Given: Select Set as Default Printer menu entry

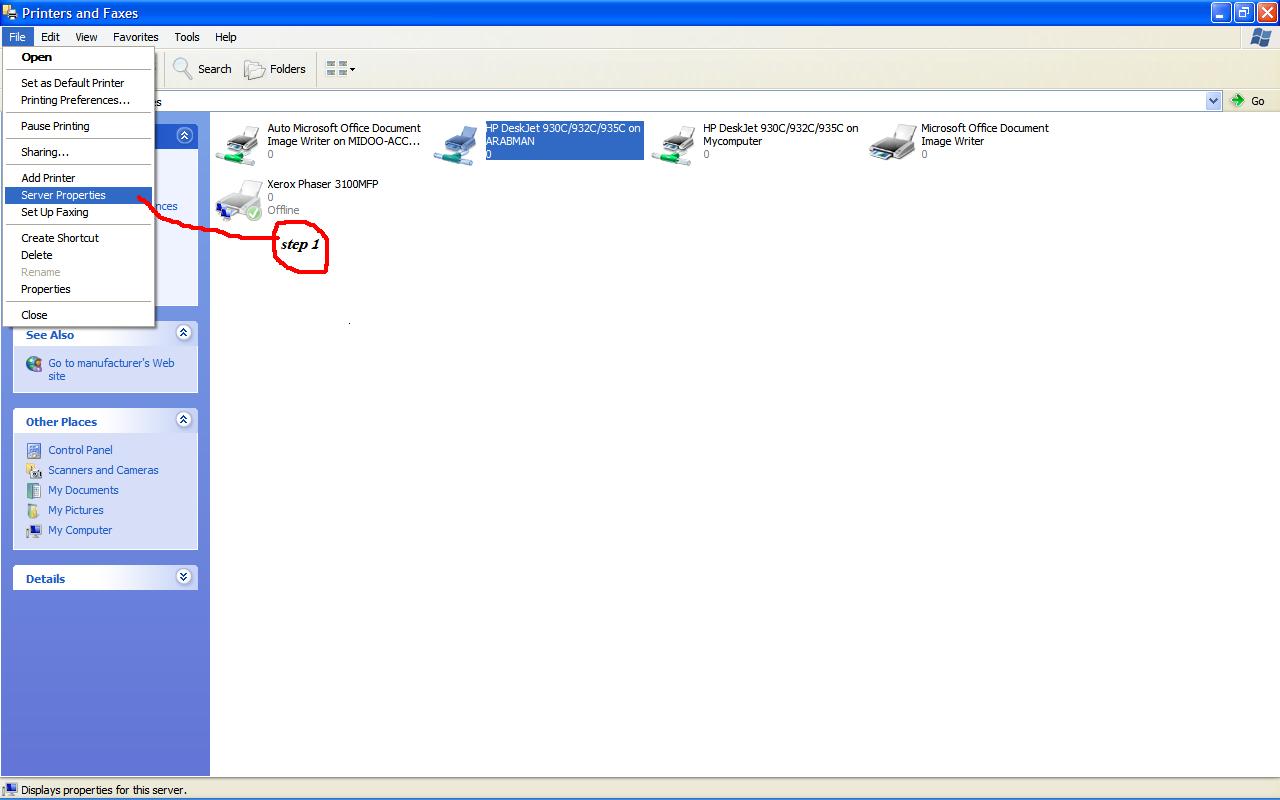Looking at the screenshot, I should coord(72,83).
